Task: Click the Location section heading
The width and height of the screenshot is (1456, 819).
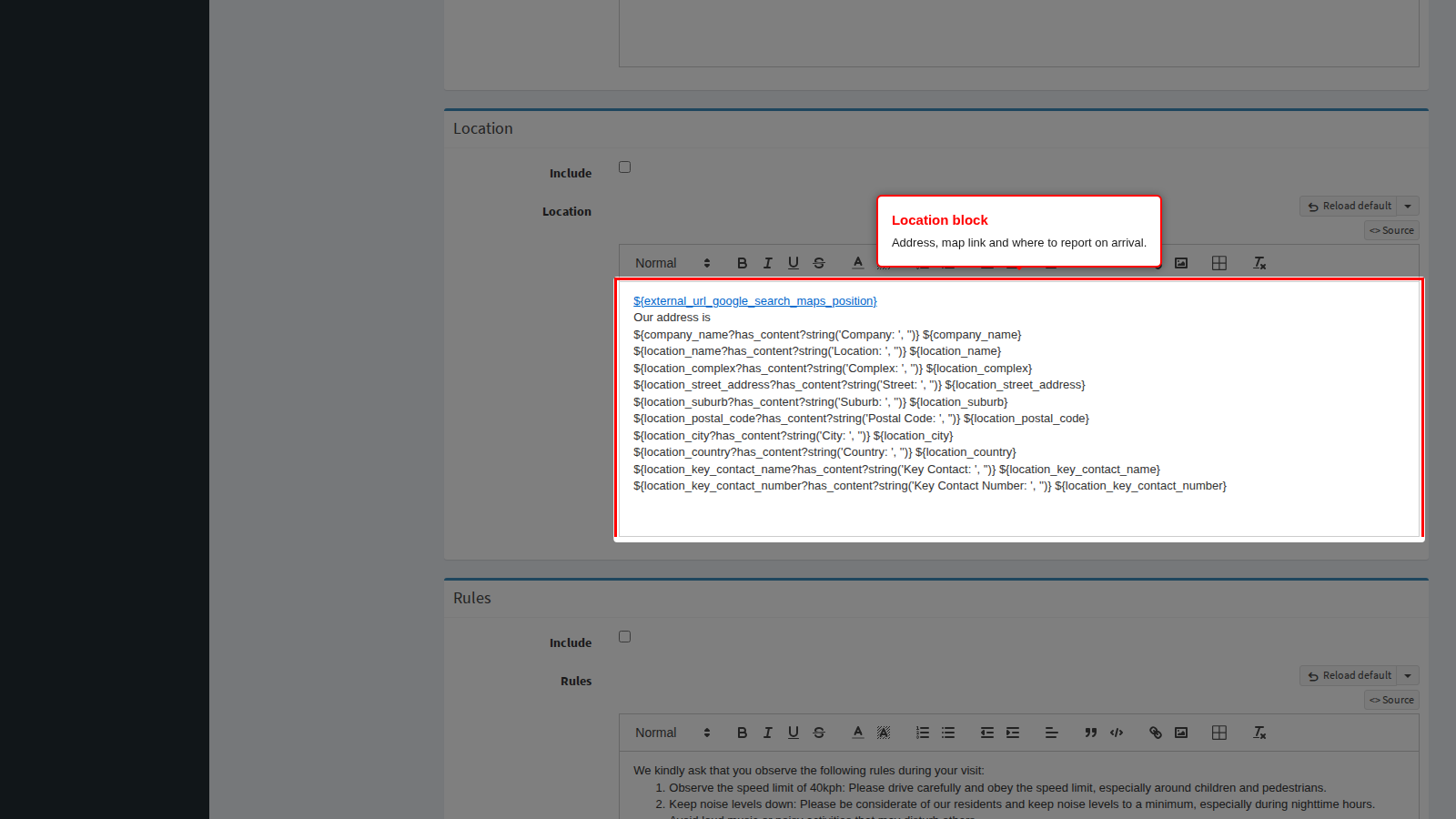Action: click(x=483, y=129)
